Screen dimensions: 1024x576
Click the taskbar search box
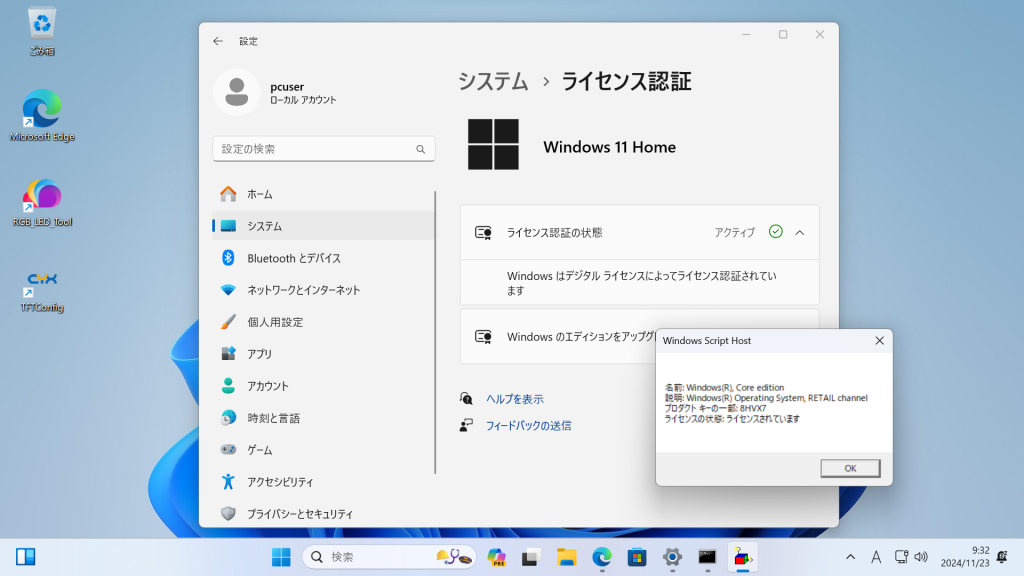[x=389, y=557]
